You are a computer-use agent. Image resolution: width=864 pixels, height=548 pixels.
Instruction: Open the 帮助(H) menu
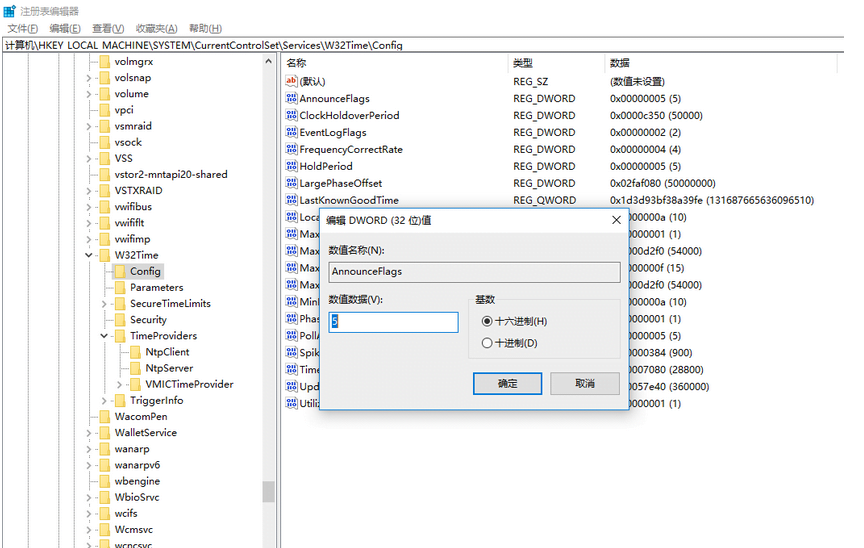pos(206,29)
